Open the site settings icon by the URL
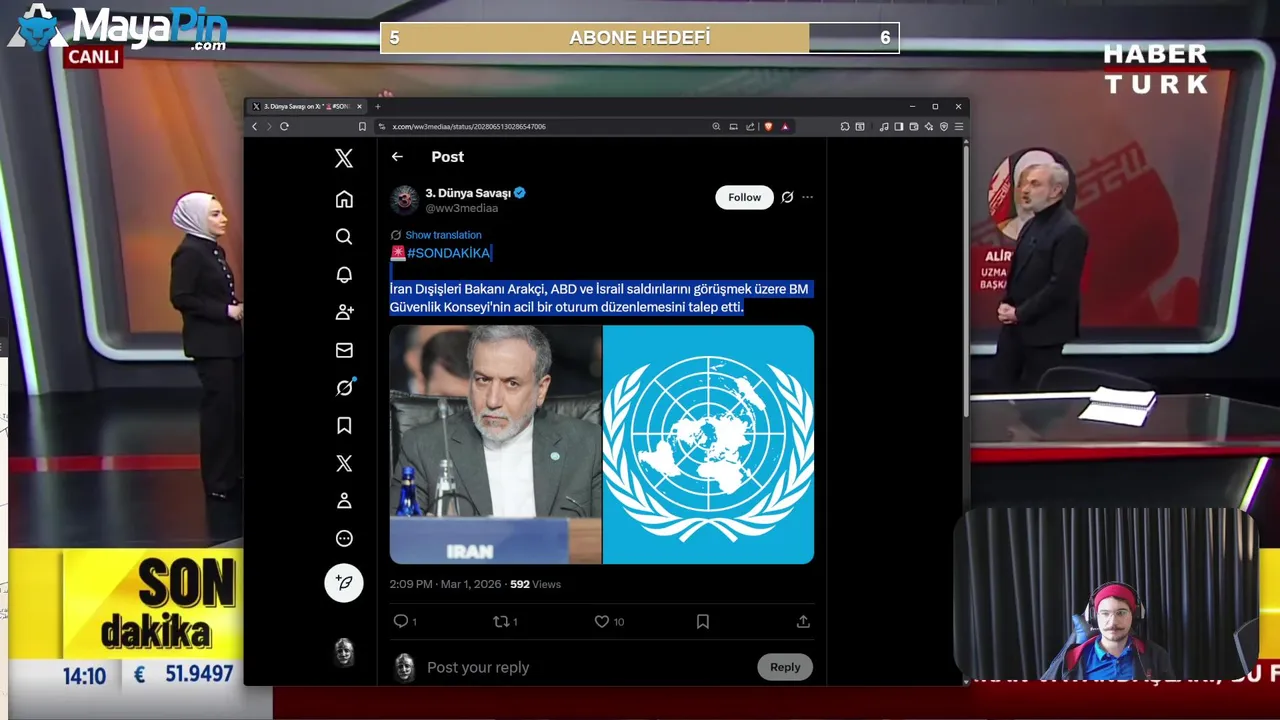This screenshot has width=1280, height=720. click(382, 126)
